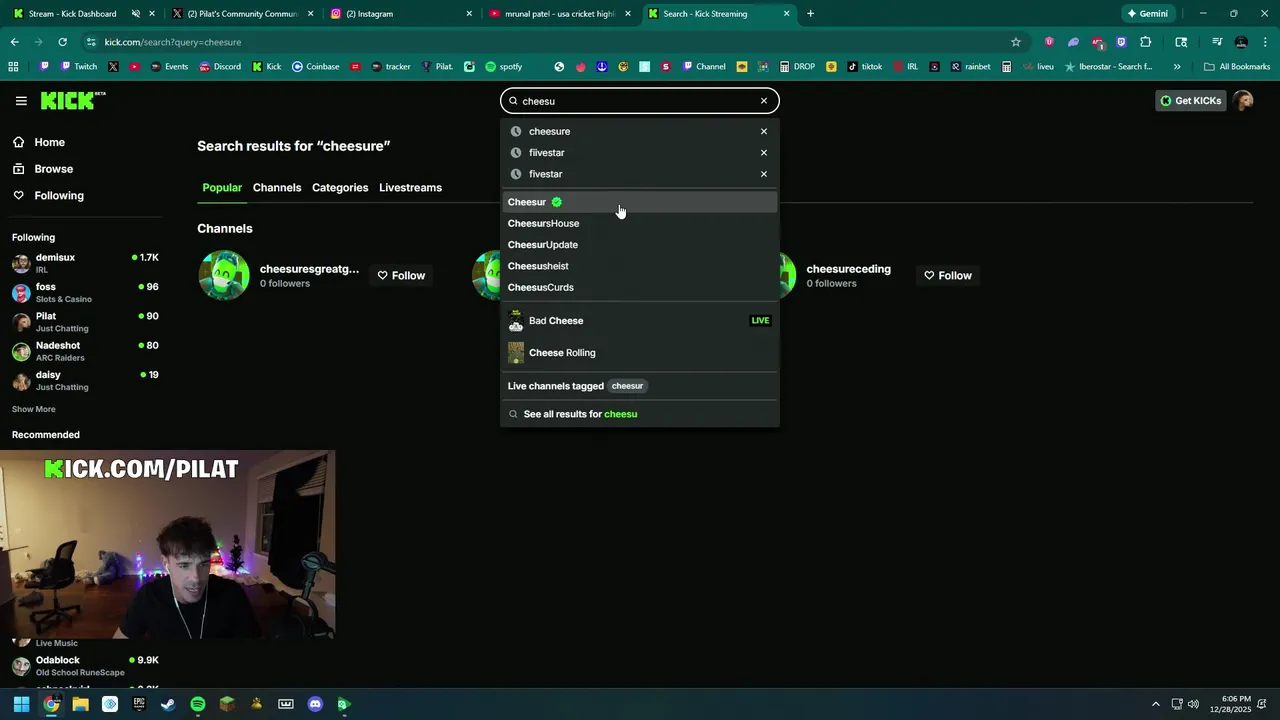Choose the CheesurUpdate suggestion
This screenshot has width=1280, height=720.
click(x=640, y=245)
